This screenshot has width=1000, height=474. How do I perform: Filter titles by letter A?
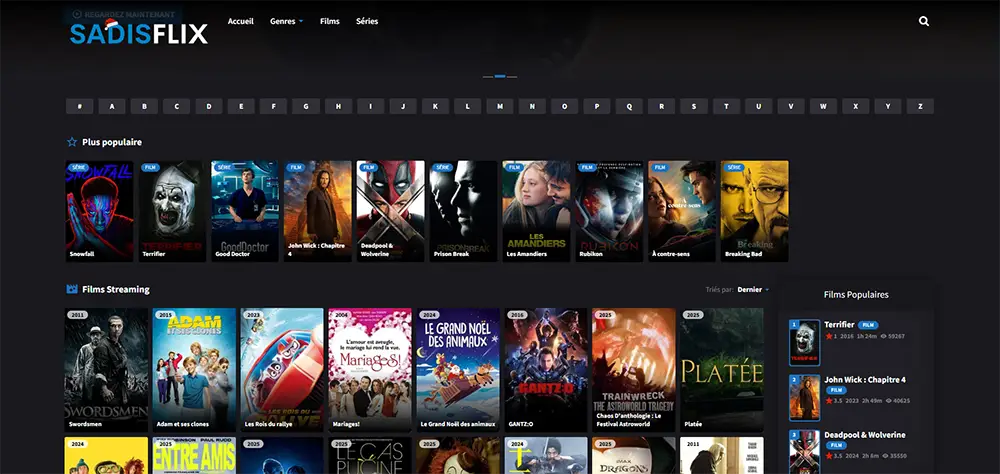pyautogui.click(x=112, y=107)
